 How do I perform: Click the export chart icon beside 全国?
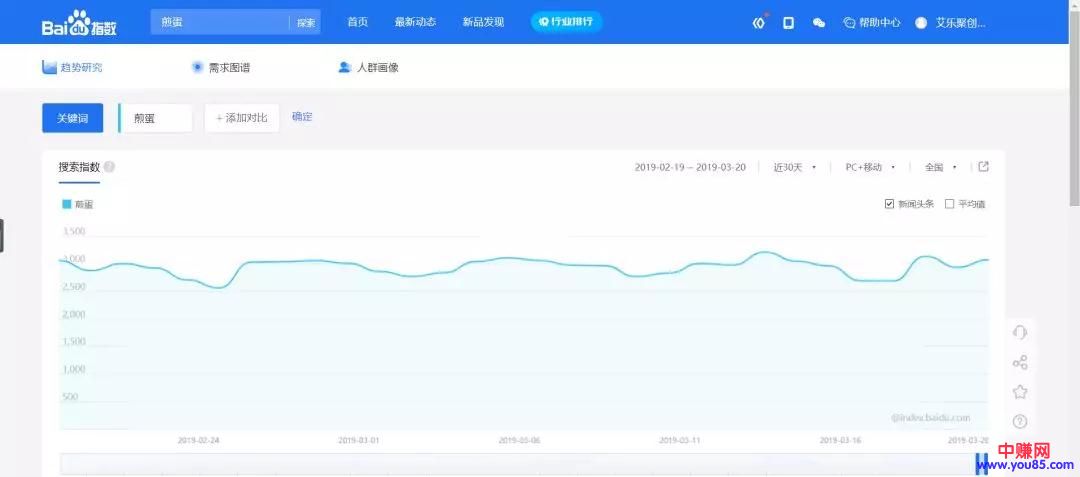[x=983, y=167]
